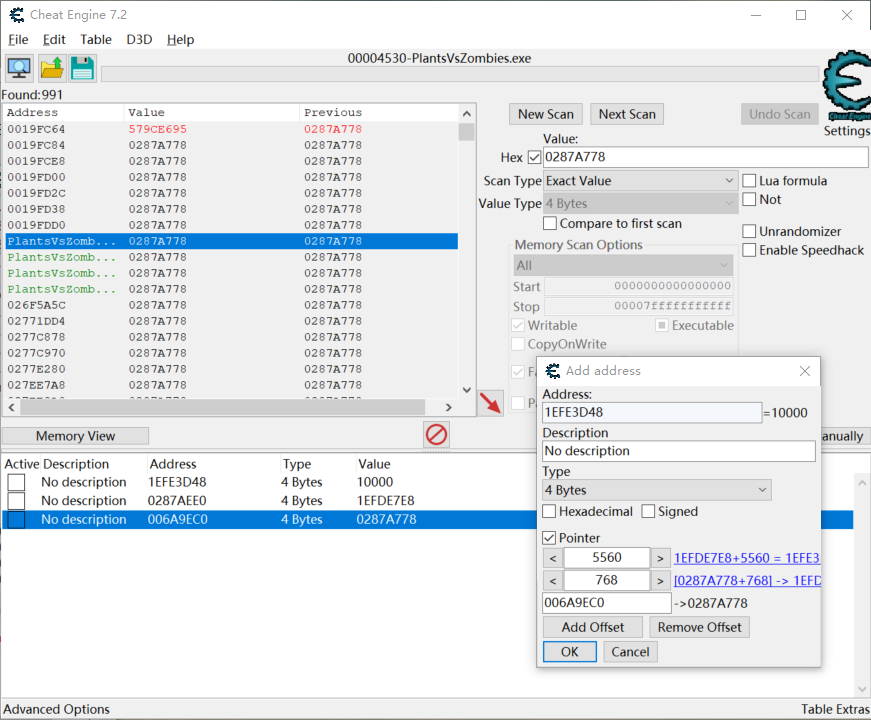Activate the entry with address 006A9EC0
This screenshot has height=720, width=871.
(x=16, y=519)
